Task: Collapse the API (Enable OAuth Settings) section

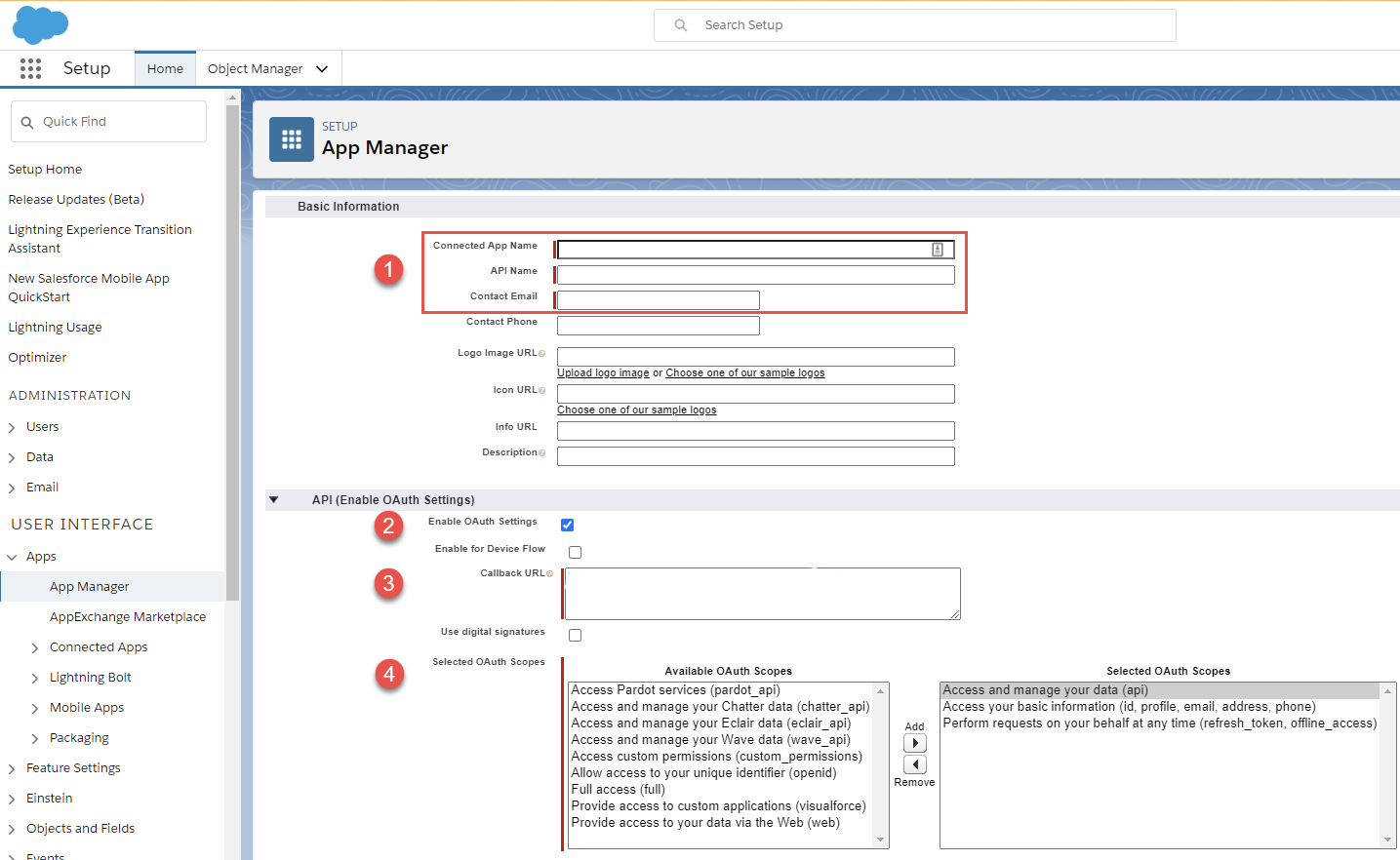Action: pos(274,500)
